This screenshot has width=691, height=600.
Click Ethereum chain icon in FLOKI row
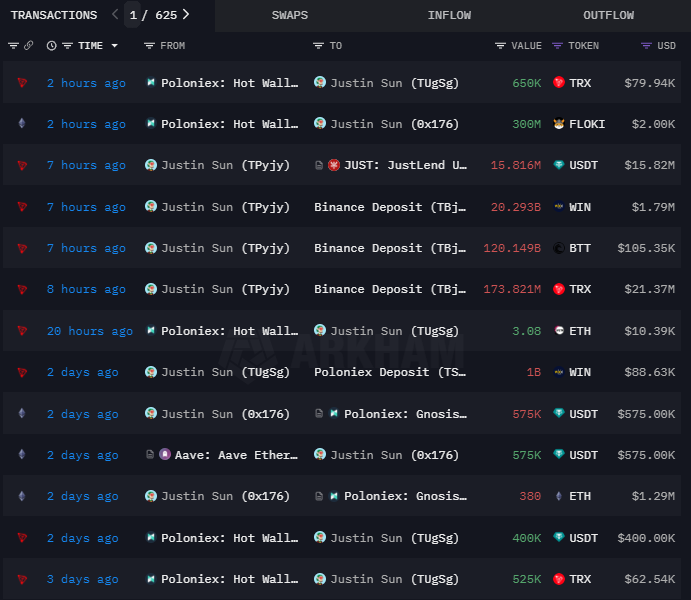[22, 123]
